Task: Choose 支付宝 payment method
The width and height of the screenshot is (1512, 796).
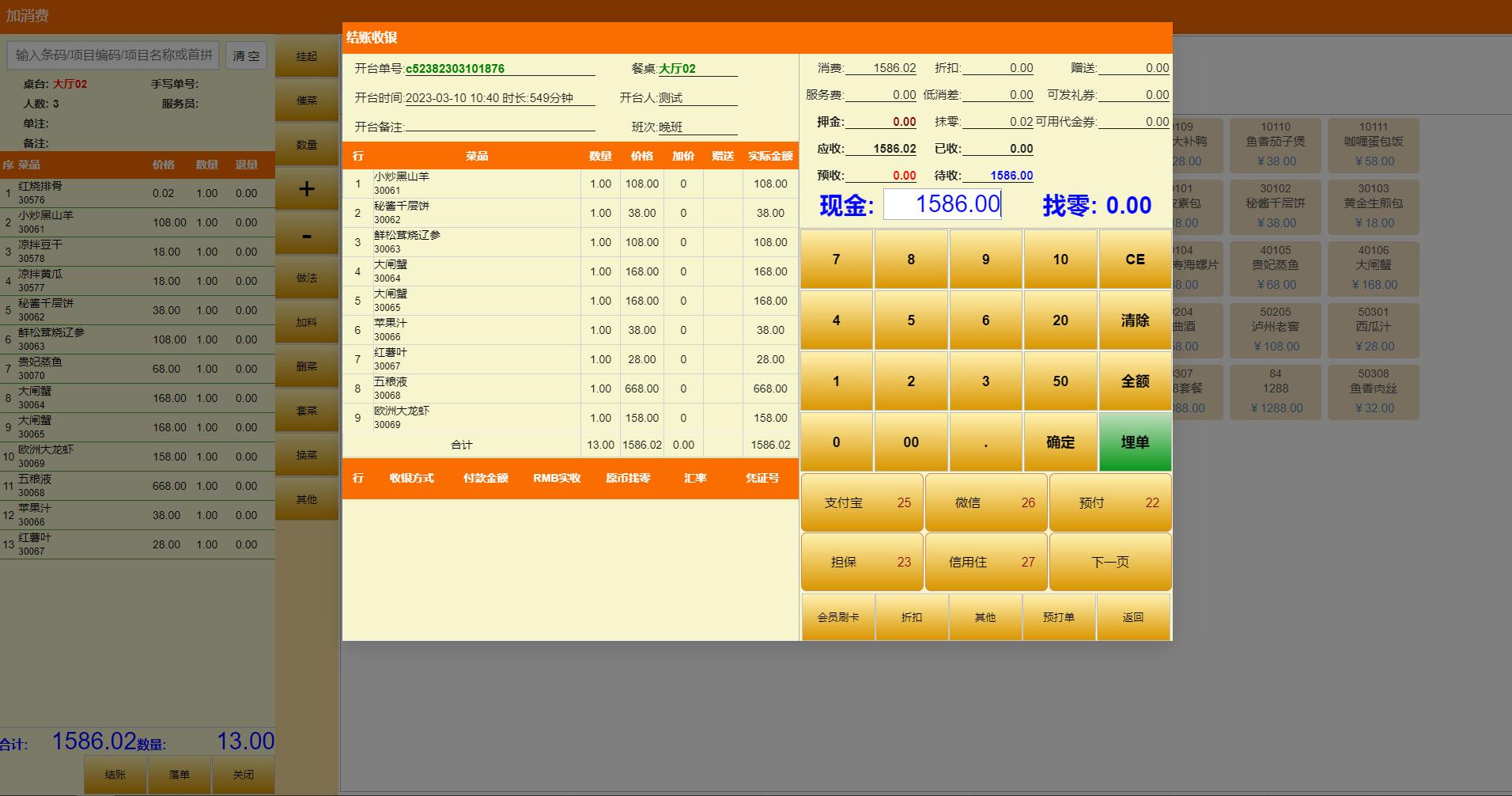Action: tap(862, 502)
